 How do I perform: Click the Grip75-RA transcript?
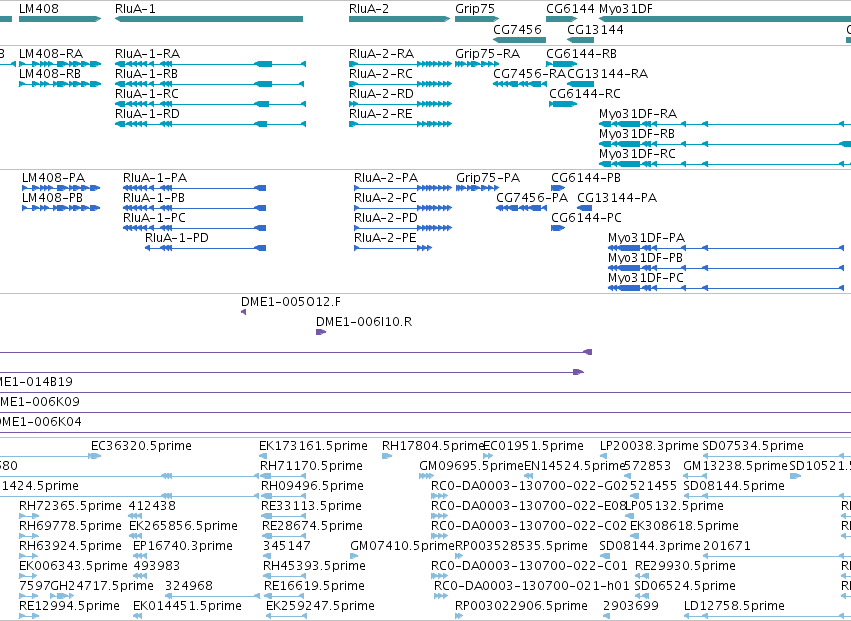[477, 64]
